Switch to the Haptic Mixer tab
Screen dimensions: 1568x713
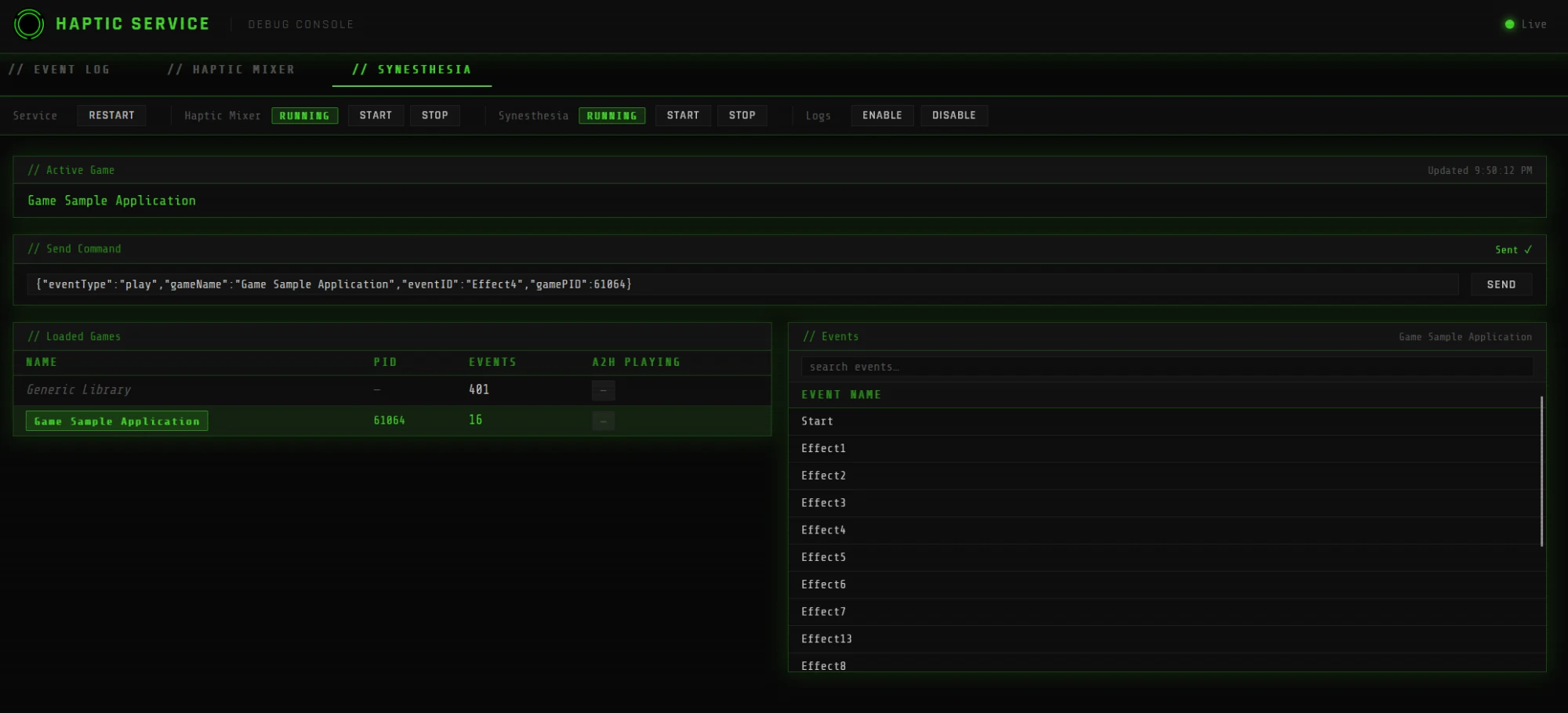click(231, 70)
